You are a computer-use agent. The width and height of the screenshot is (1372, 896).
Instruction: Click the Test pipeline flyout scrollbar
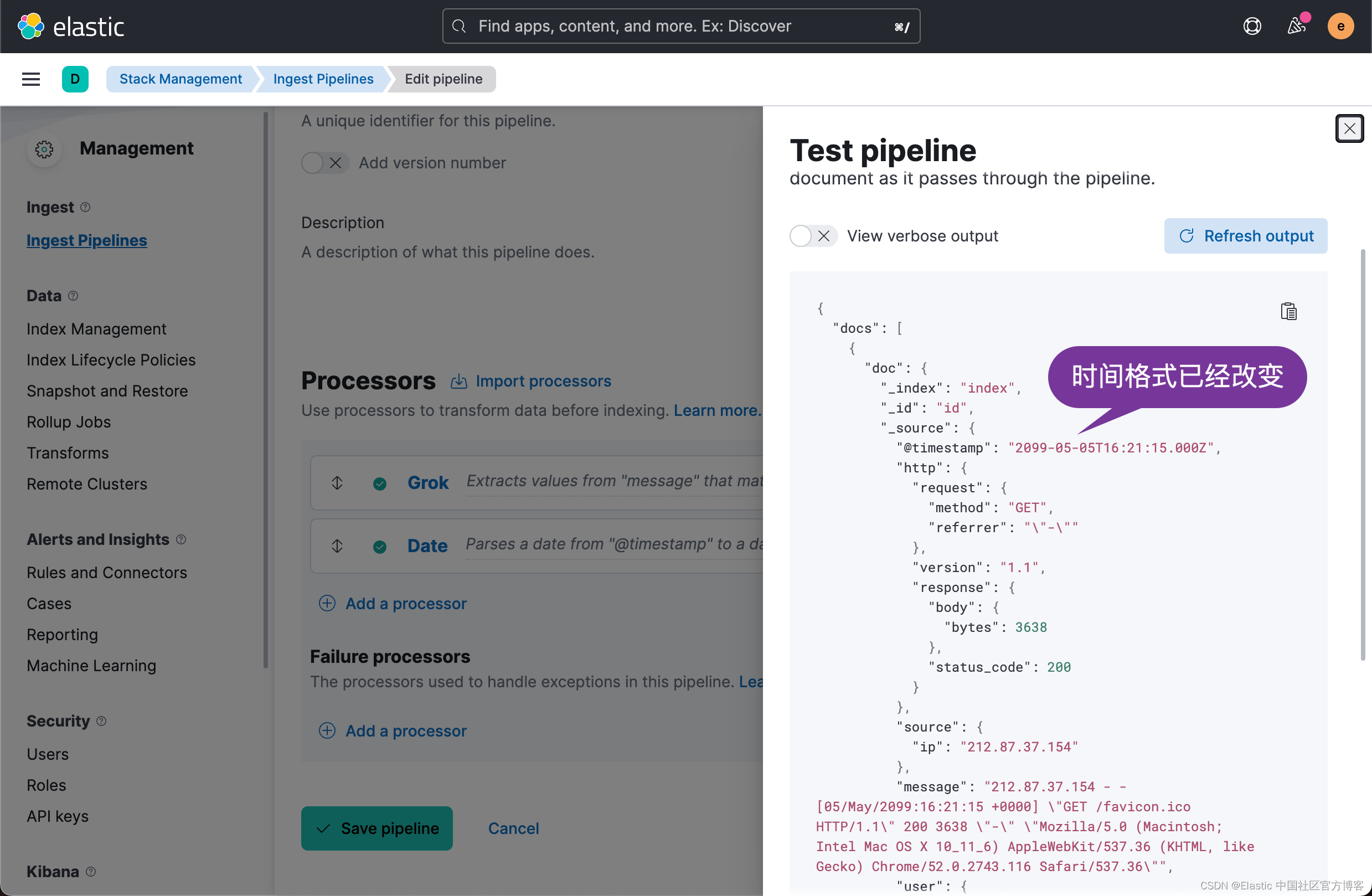tap(1362, 456)
